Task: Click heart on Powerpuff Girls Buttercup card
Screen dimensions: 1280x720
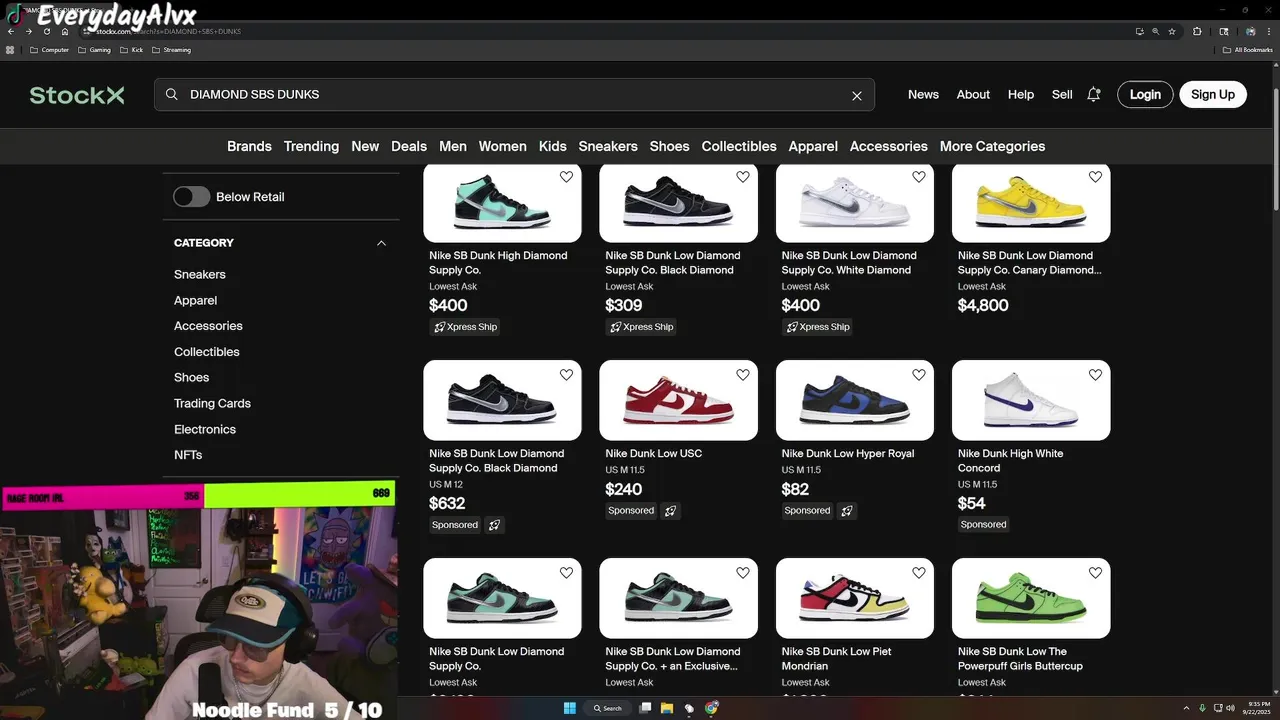Action: [x=1095, y=573]
